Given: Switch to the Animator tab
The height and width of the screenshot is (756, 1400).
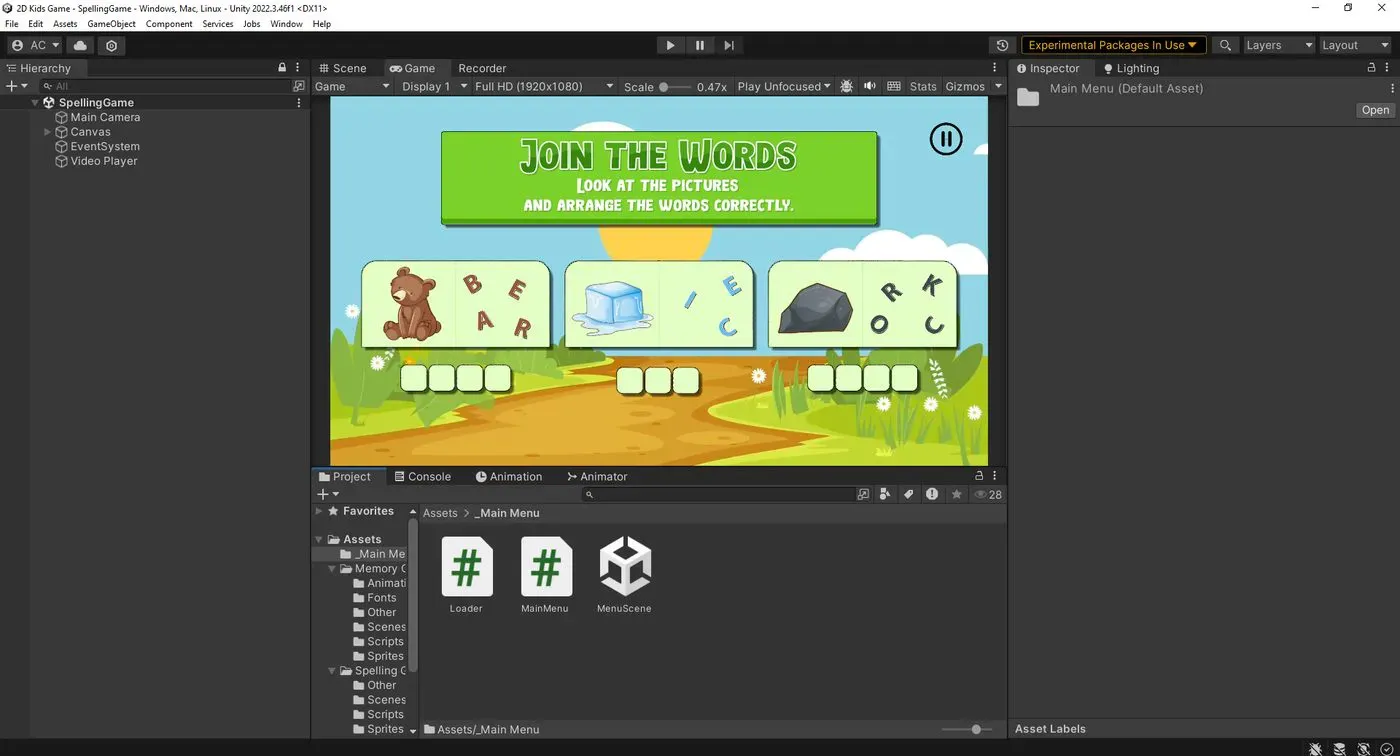Looking at the screenshot, I should click(x=597, y=477).
